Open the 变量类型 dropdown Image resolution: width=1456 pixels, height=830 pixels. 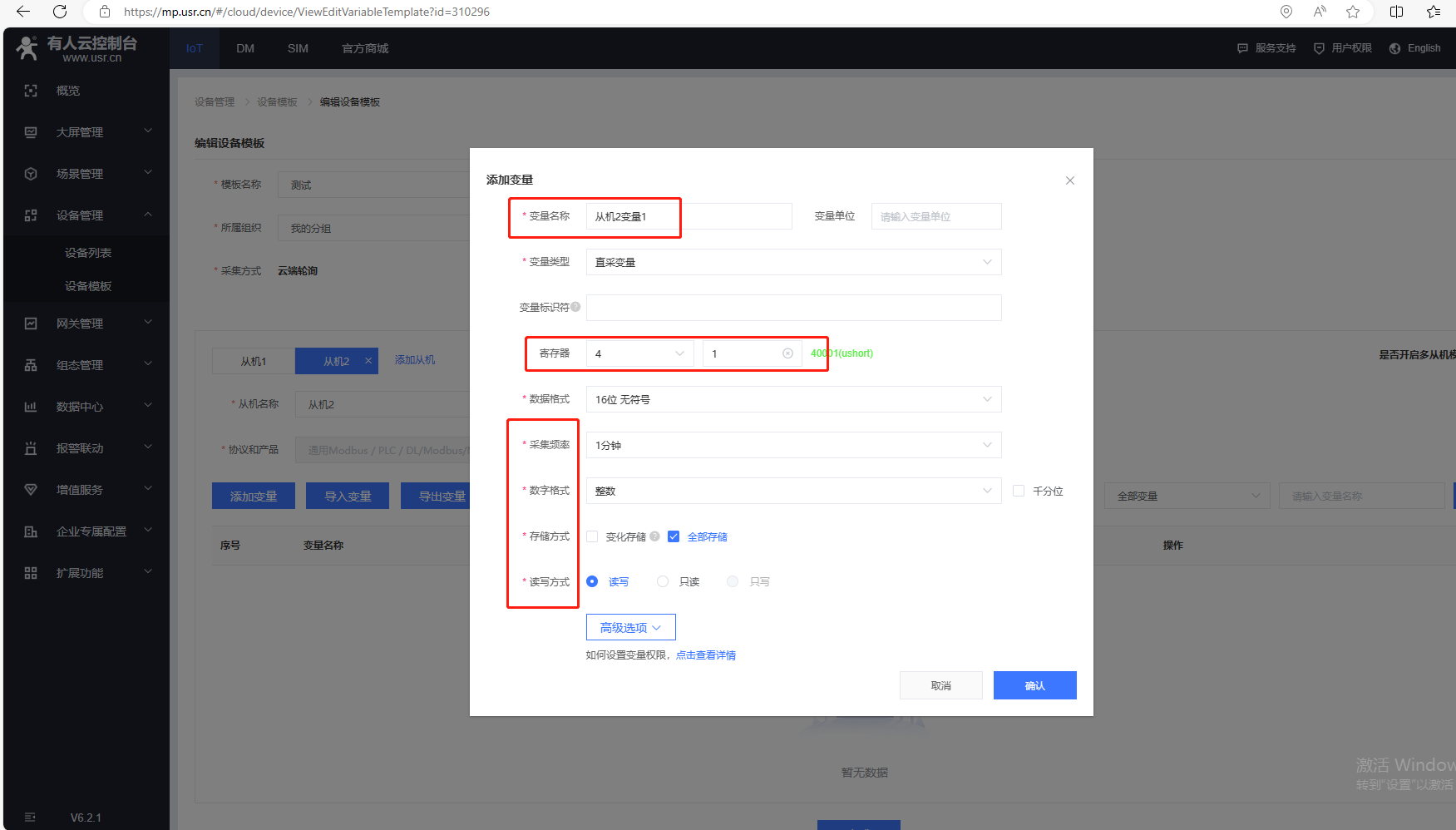pos(793,262)
